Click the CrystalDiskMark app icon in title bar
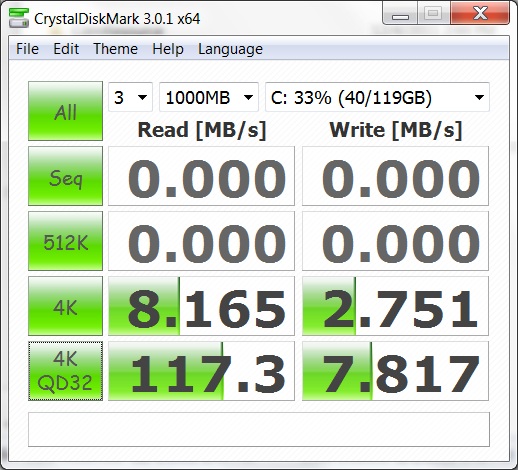 pos(19,17)
